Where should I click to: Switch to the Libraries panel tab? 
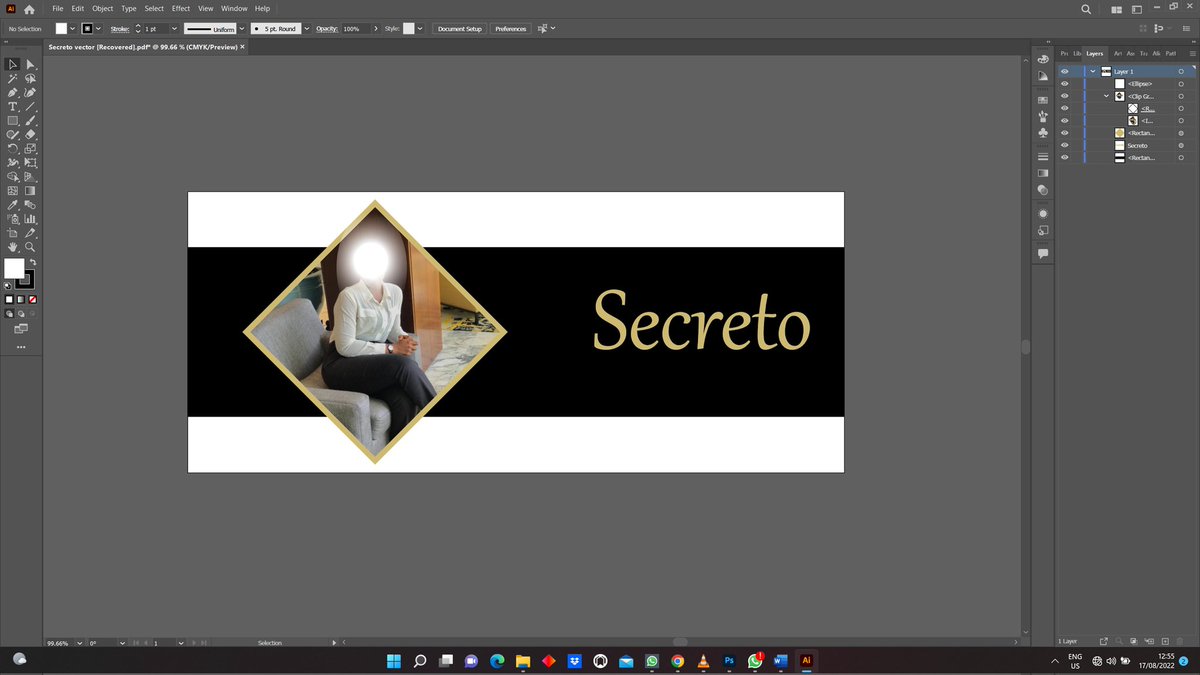[x=1077, y=53]
